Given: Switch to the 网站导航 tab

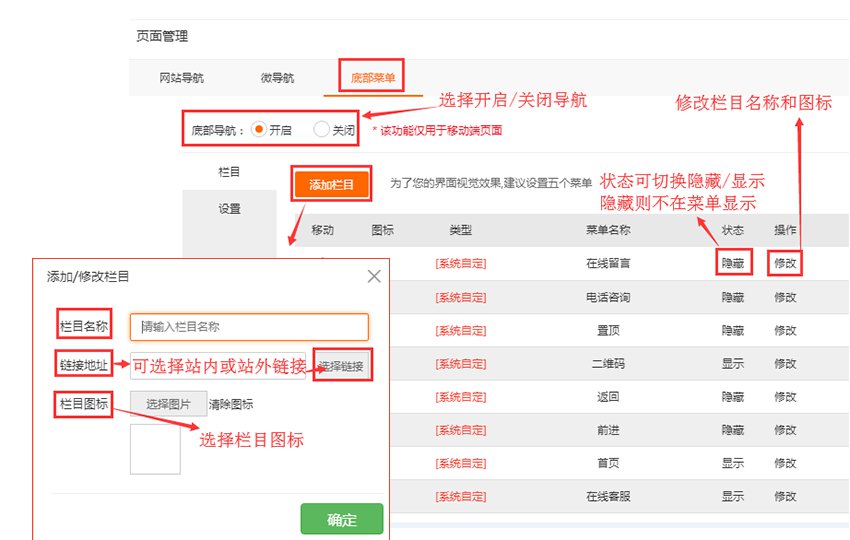Looking at the screenshot, I should (181, 77).
